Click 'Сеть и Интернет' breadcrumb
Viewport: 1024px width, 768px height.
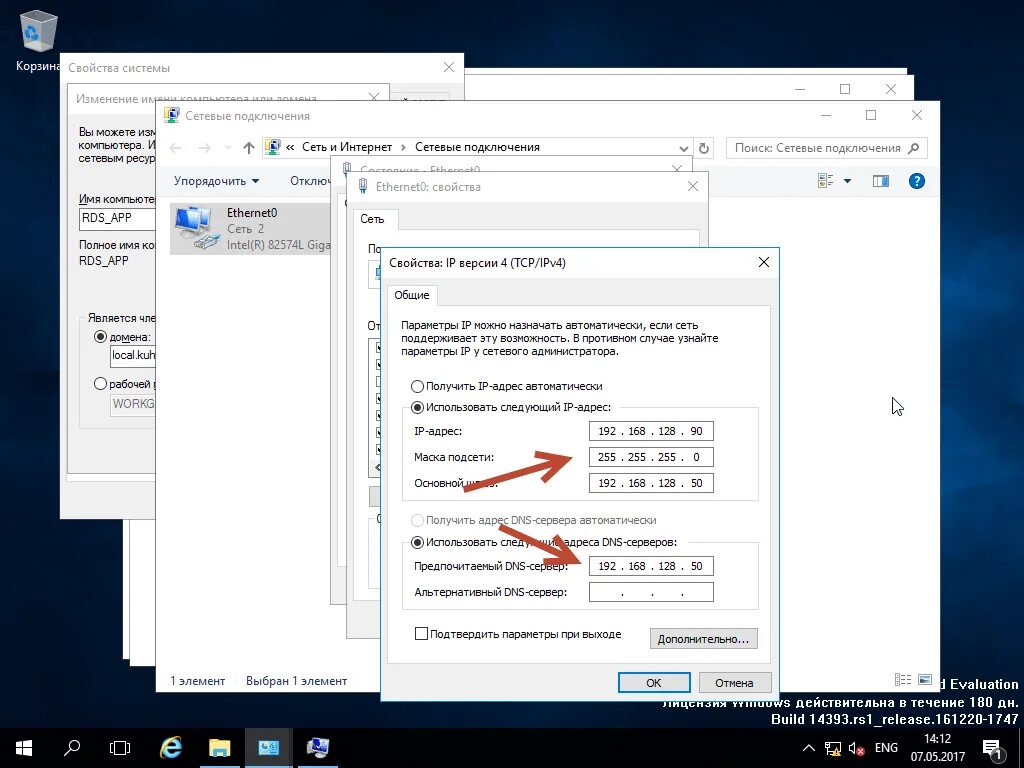(347, 147)
